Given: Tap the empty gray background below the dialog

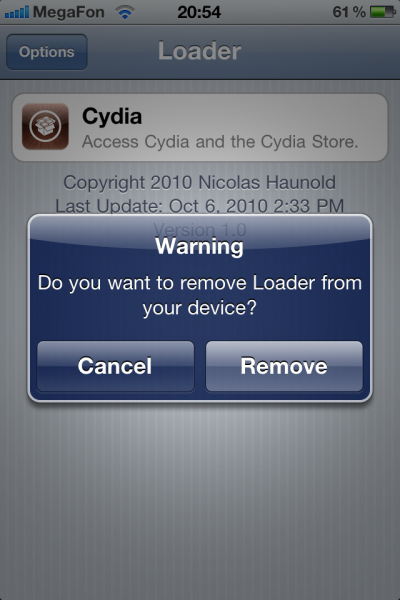Looking at the screenshot, I should coord(200,497).
